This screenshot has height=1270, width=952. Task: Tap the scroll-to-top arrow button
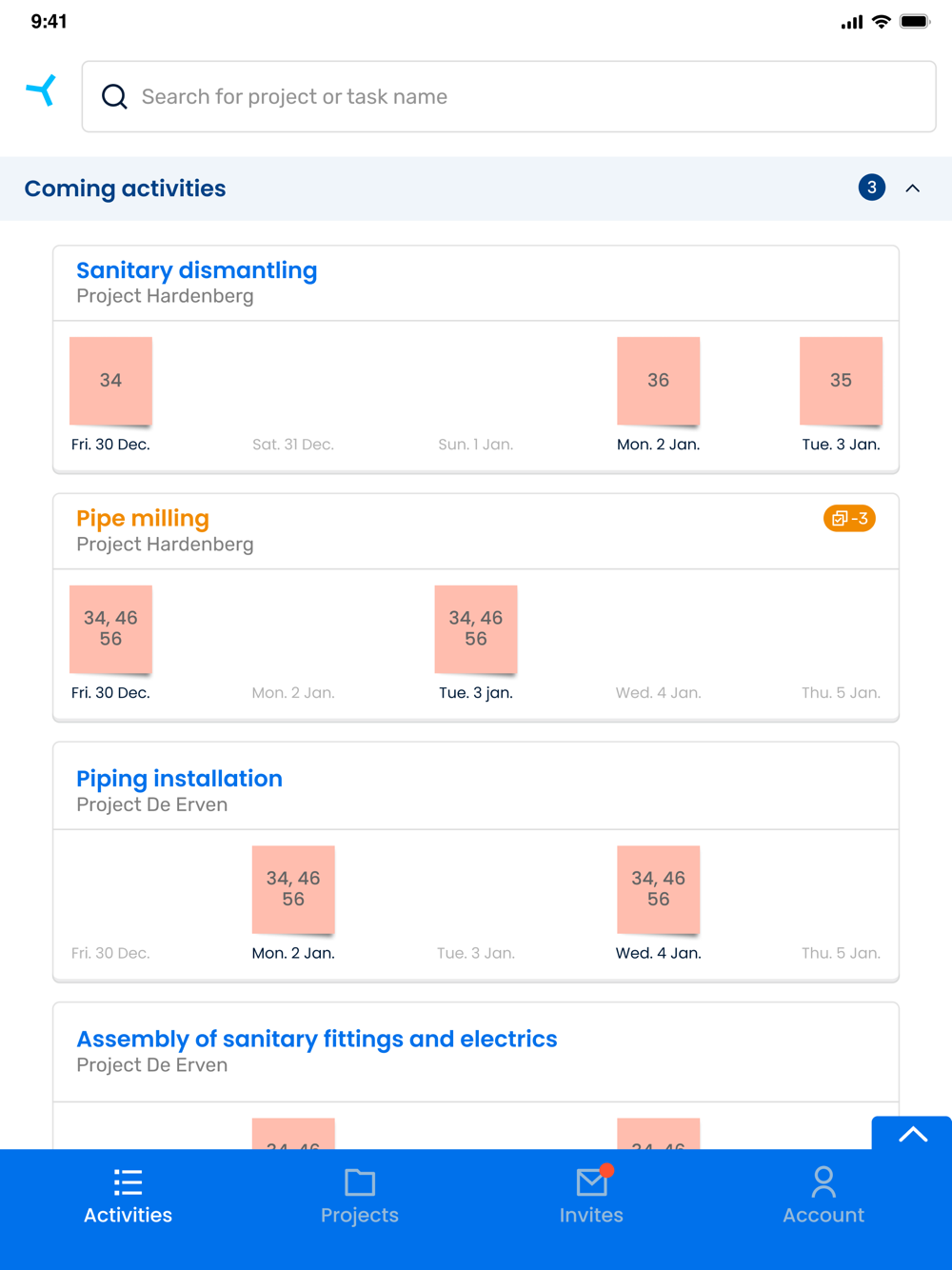(912, 1133)
